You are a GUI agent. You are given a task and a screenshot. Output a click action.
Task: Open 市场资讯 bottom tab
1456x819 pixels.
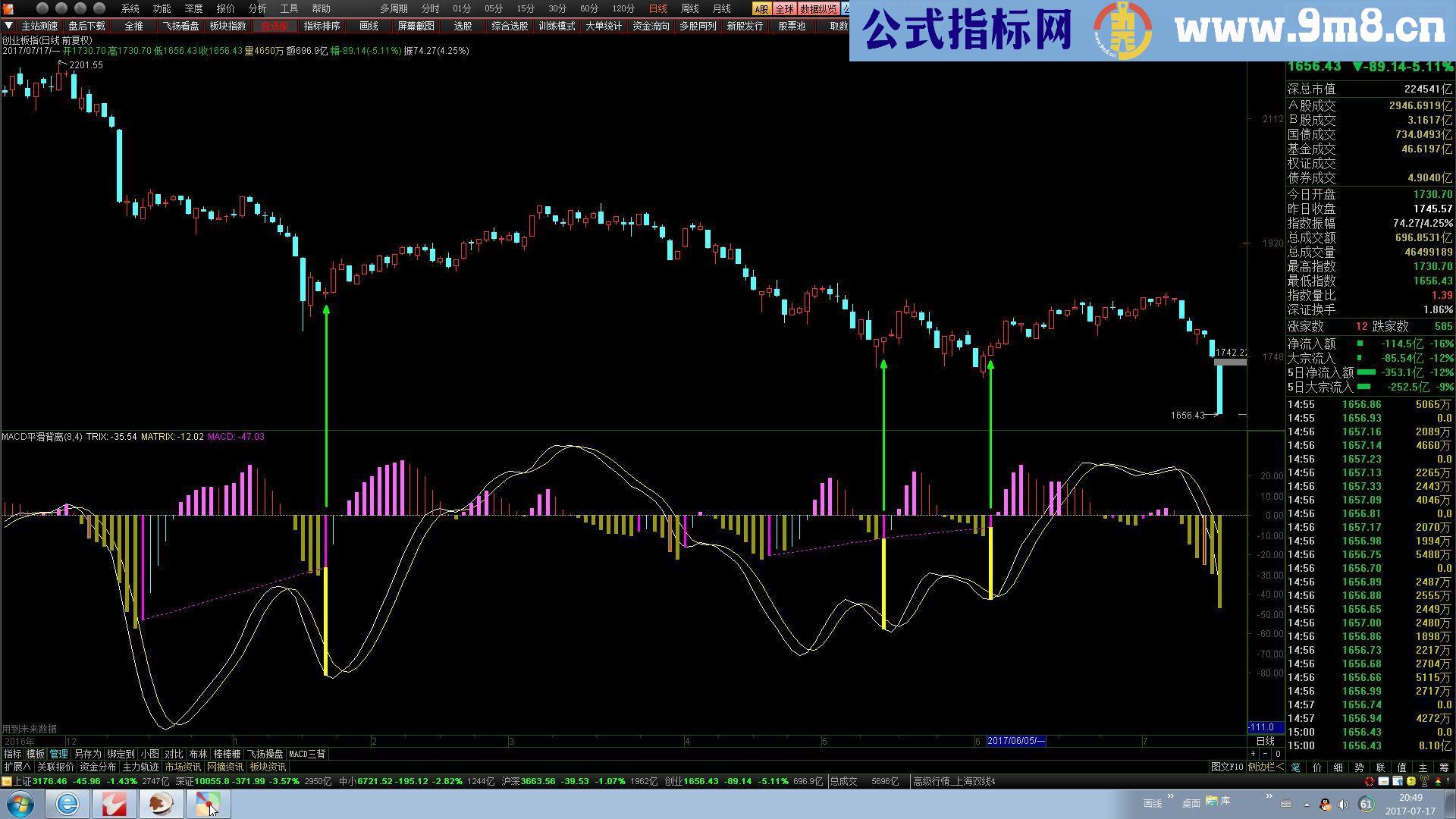(x=183, y=767)
